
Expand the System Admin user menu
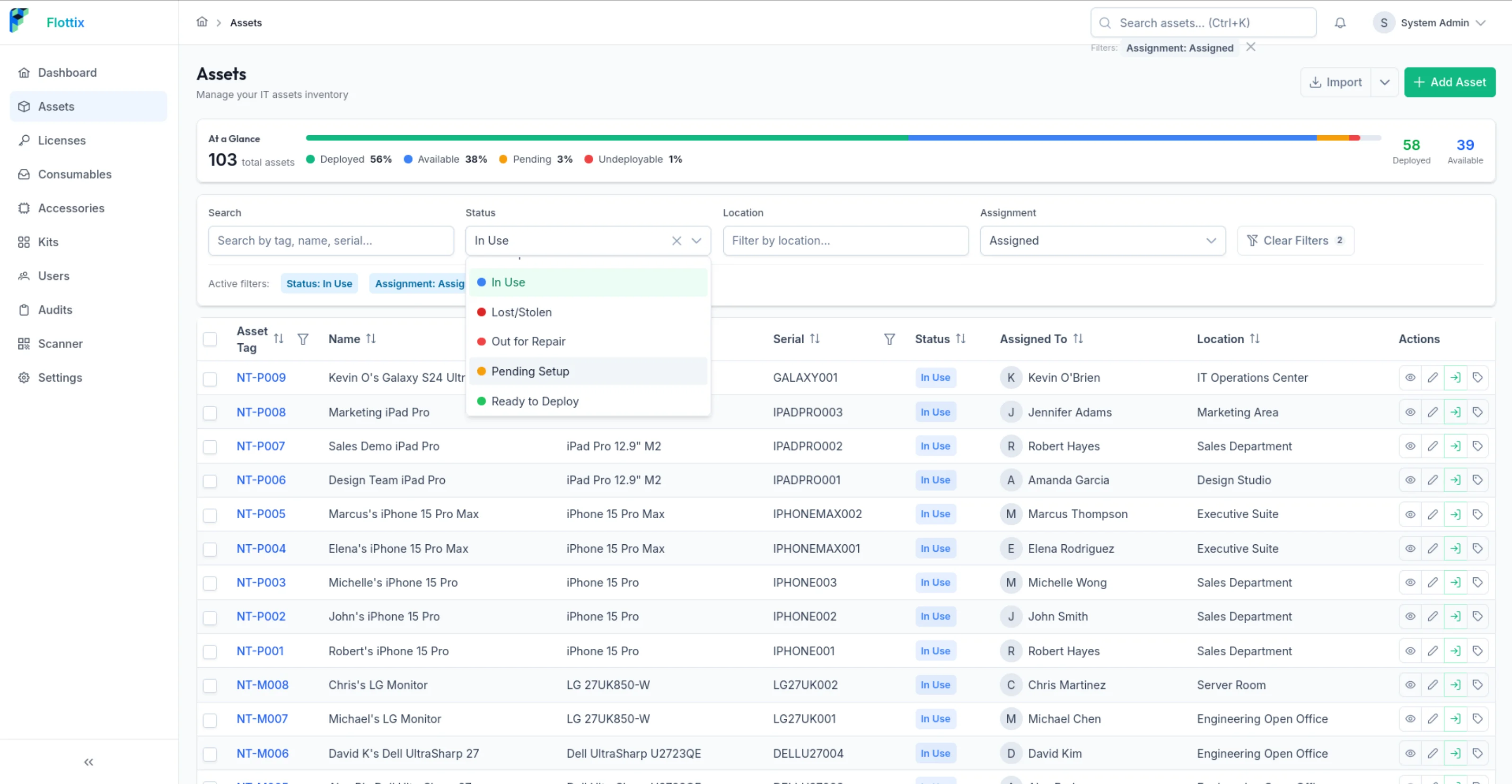pos(1430,23)
